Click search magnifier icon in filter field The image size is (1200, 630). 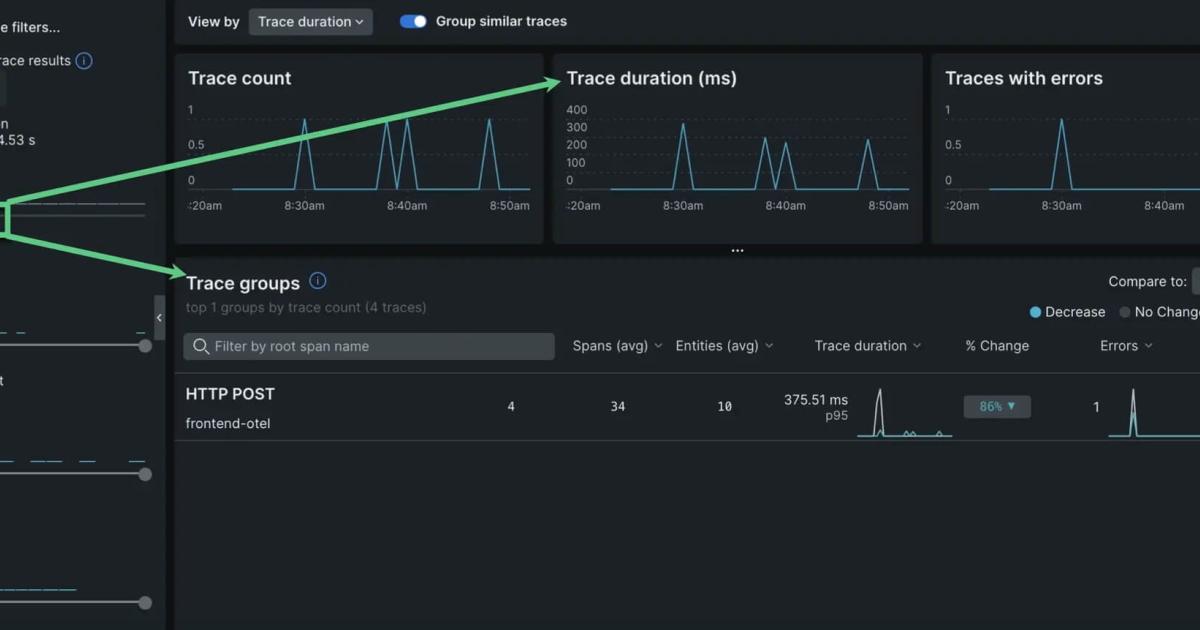(x=201, y=346)
